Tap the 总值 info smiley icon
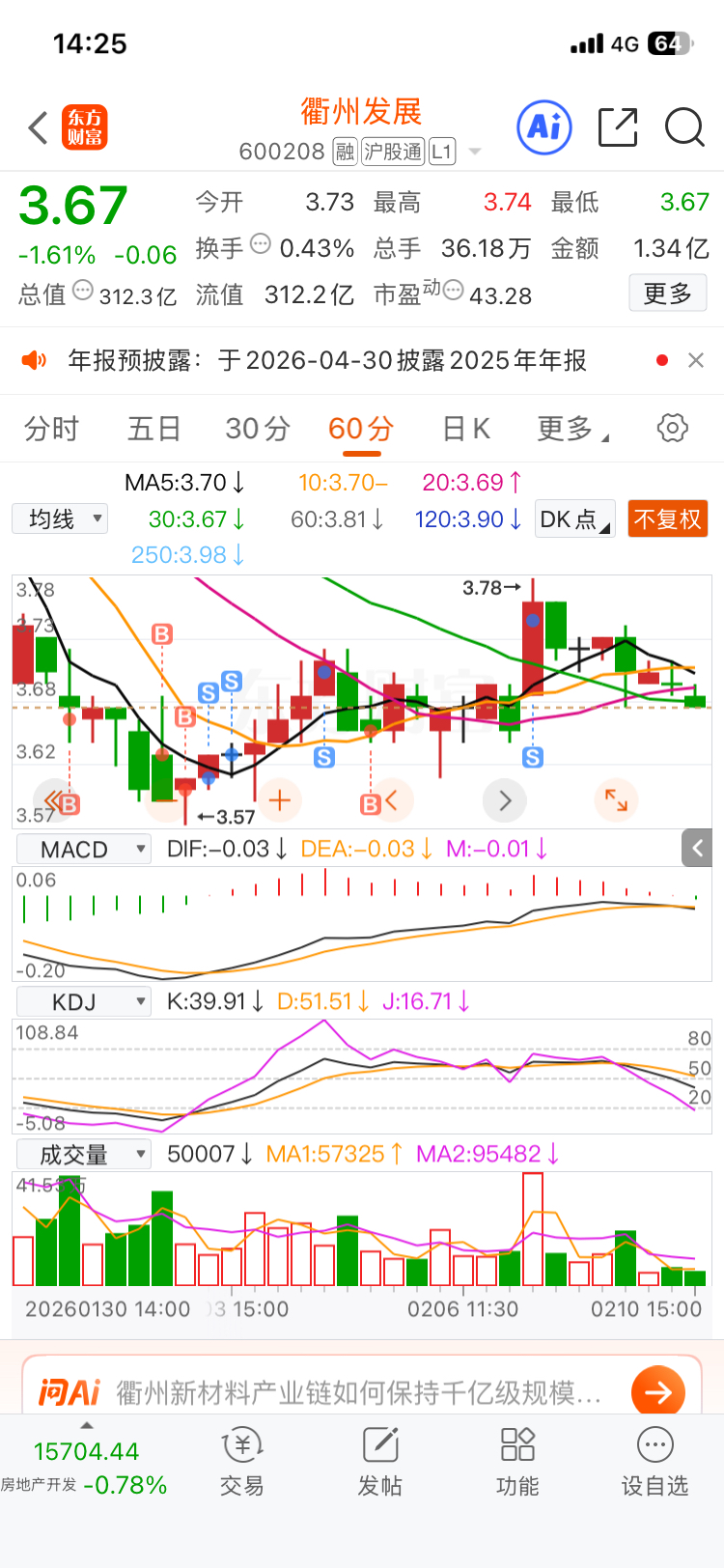This screenshot has height=1568, width=724. (83, 289)
